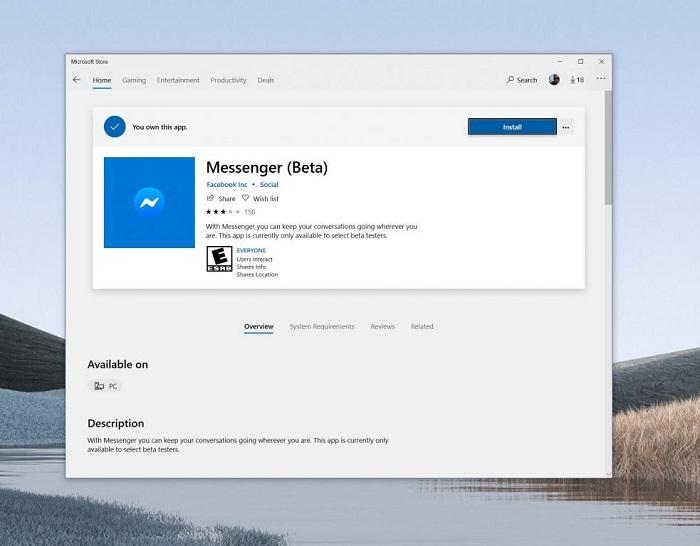Click the Share icon under the app title
This screenshot has height=546, width=700.
coord(210,199)
